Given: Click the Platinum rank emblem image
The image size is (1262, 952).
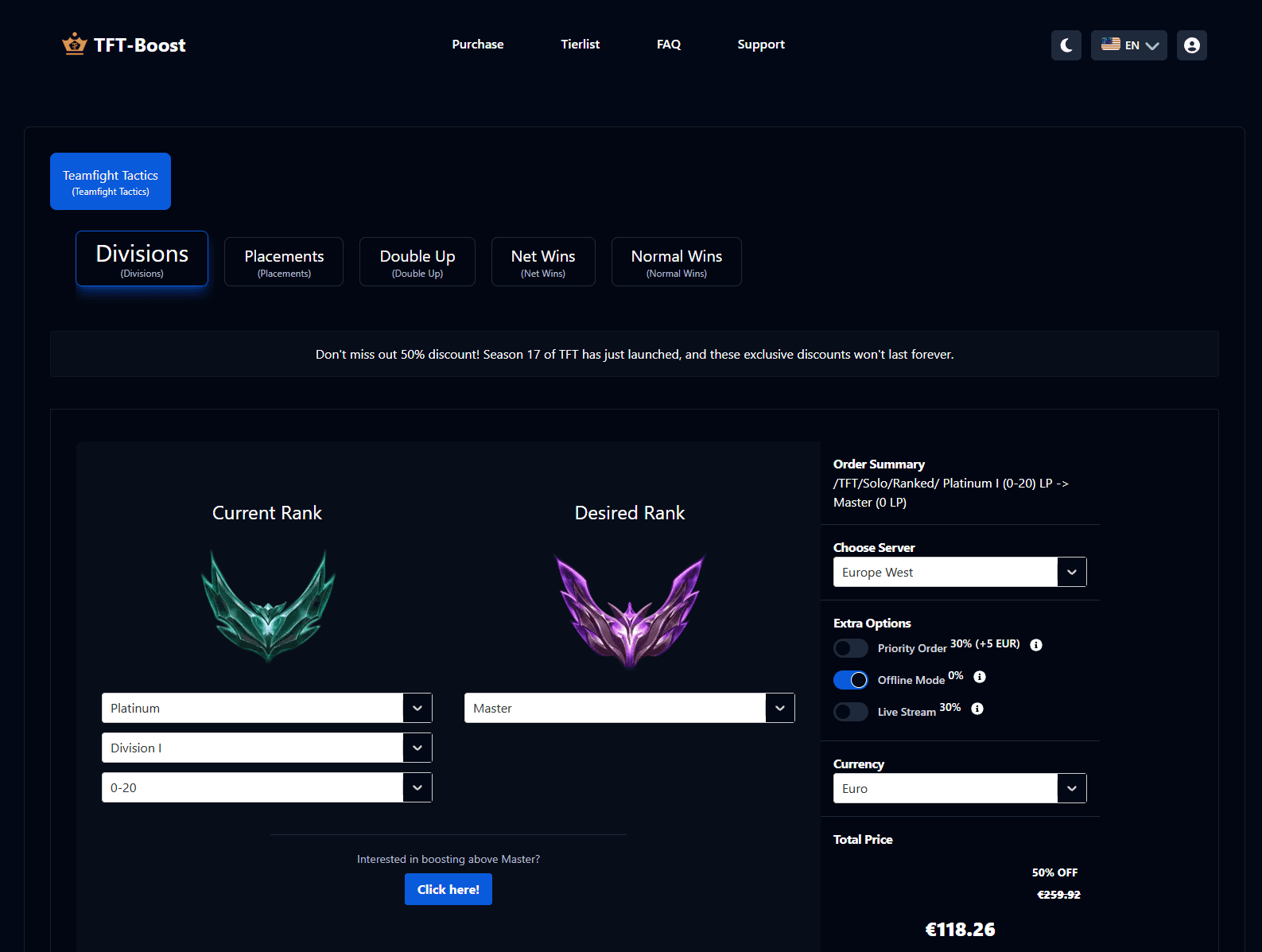Looking at the screenshot, I should (x=268, y=605).
